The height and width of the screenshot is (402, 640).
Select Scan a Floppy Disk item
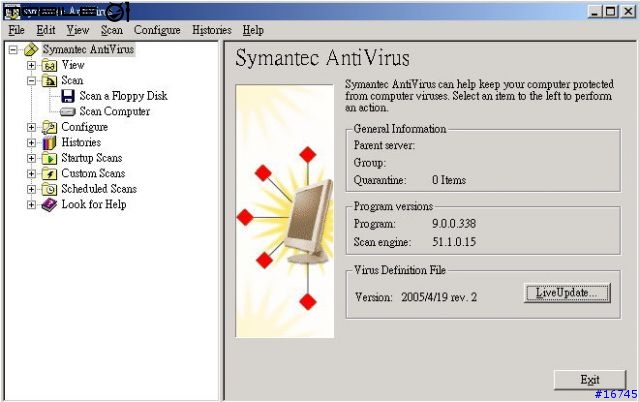tap(123, 96)
